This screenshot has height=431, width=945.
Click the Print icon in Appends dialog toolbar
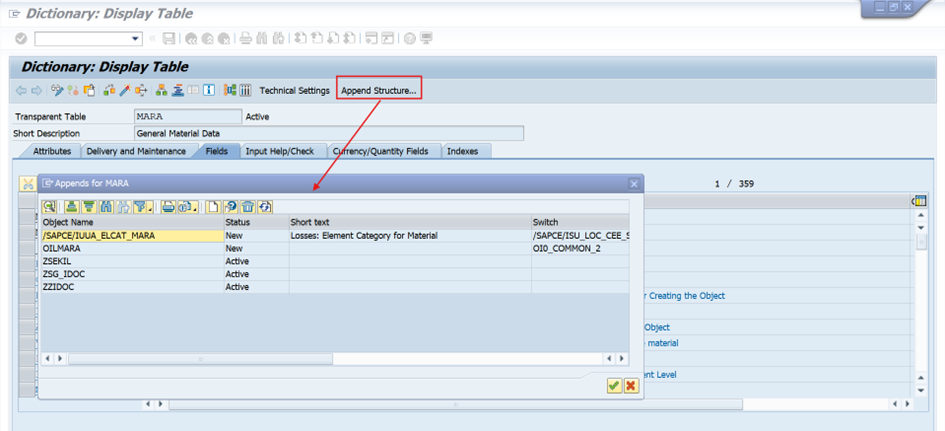pyautogui.click(x=168, y=207)
